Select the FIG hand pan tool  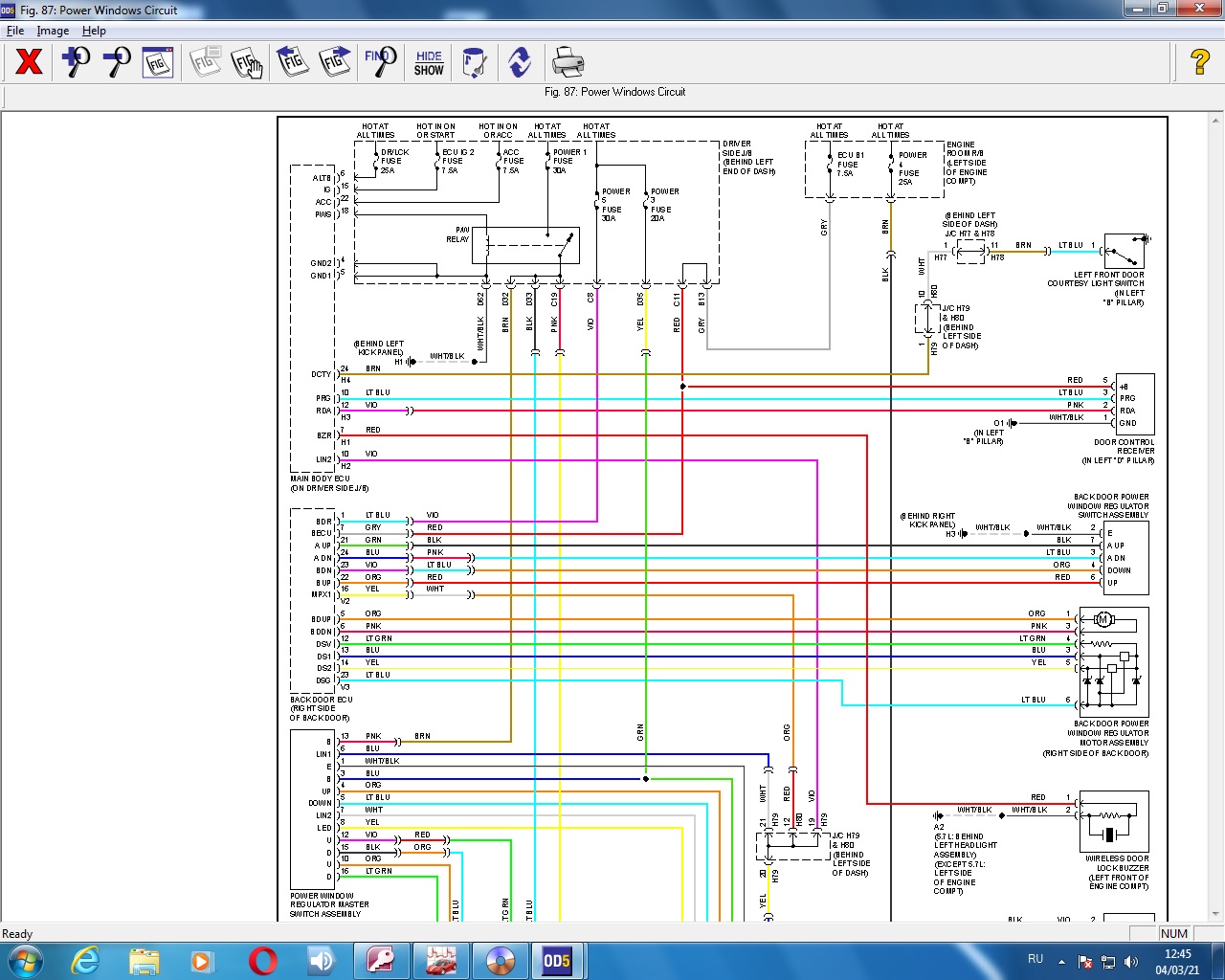click(x=248, y=62)
